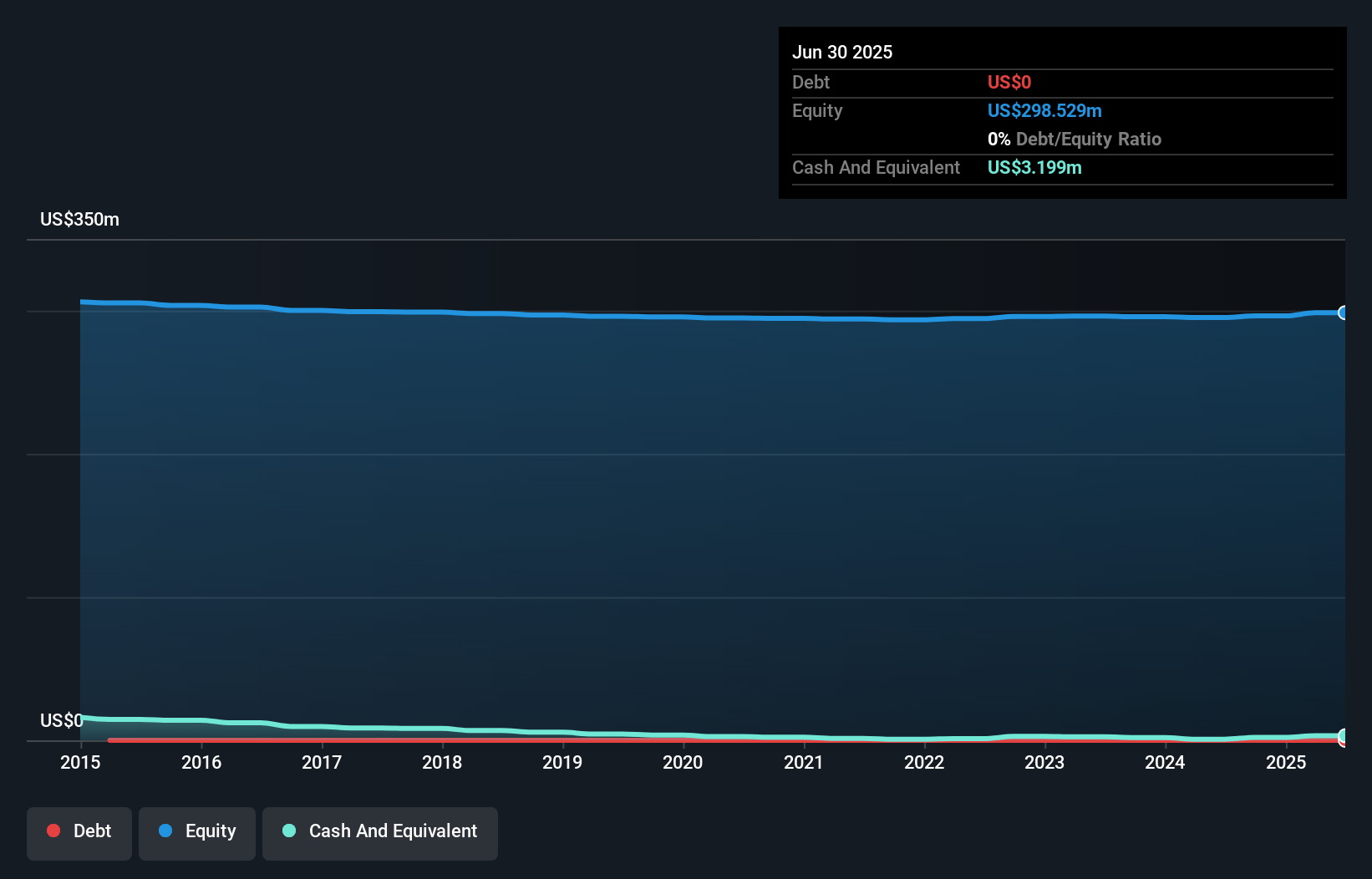Screen dimensions: 1372x879
Task: Click the US$0 Debt value in tooltip
Action: tap(1009, 82)
